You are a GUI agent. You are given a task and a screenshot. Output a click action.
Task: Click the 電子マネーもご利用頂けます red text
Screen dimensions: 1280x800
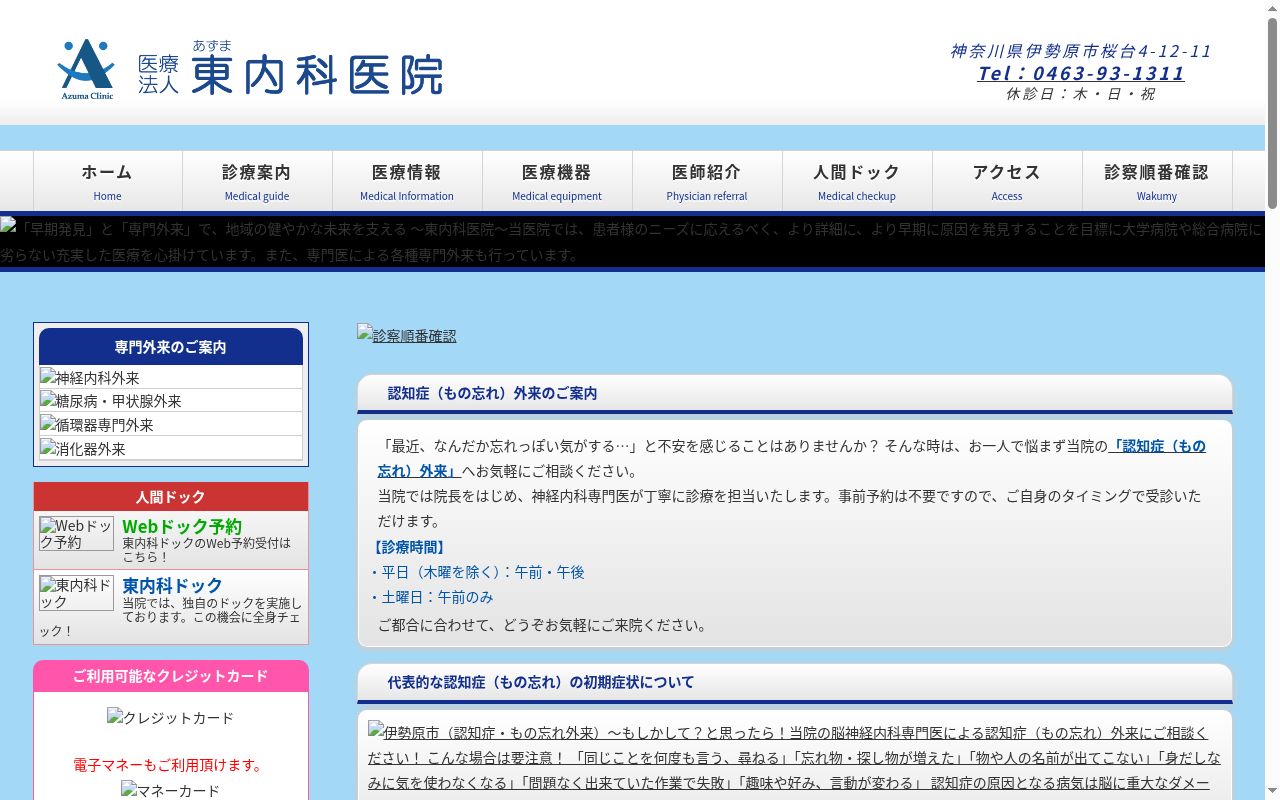(x=170, y=765)
